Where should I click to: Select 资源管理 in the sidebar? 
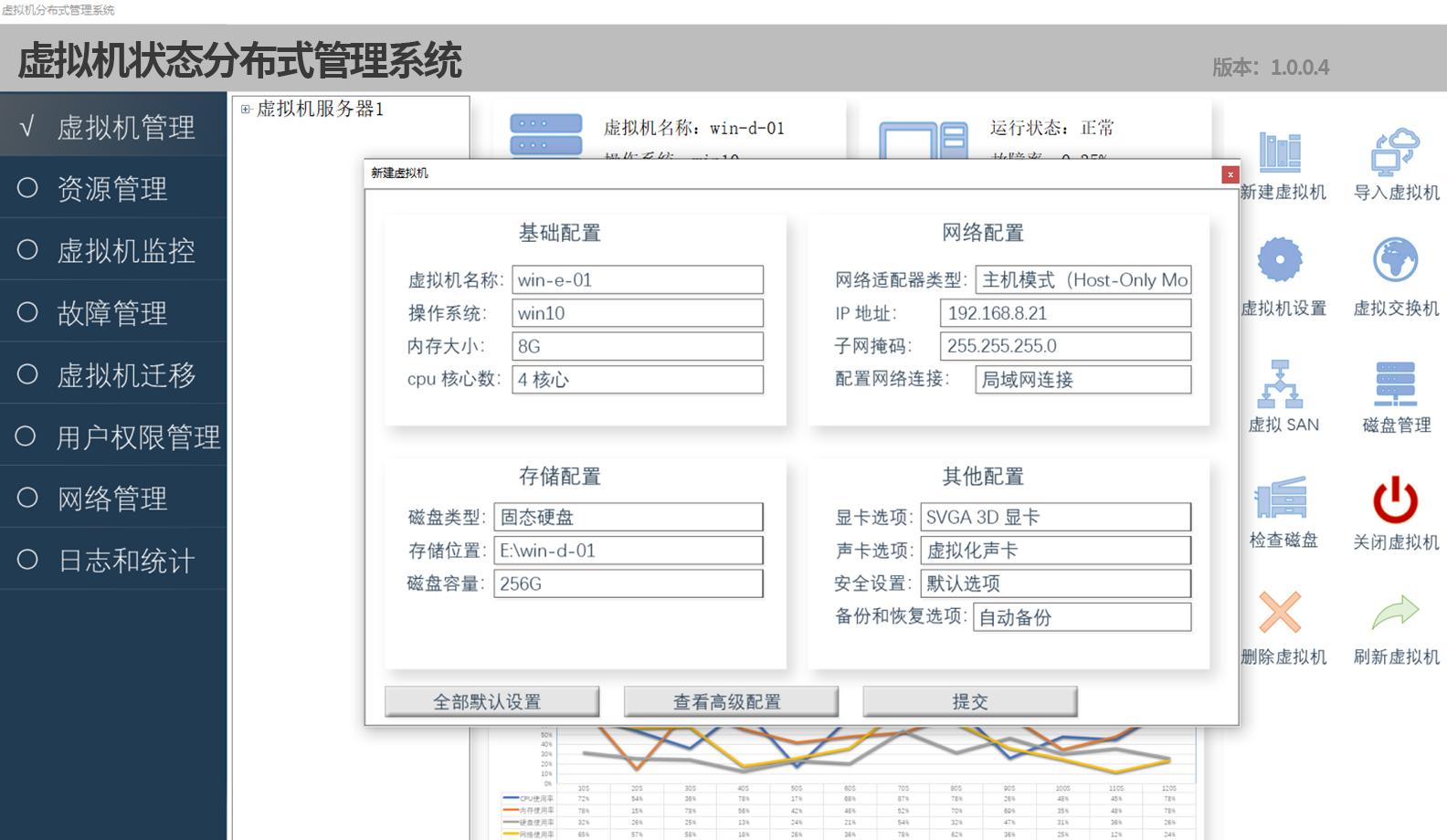[x=113, y=187]
